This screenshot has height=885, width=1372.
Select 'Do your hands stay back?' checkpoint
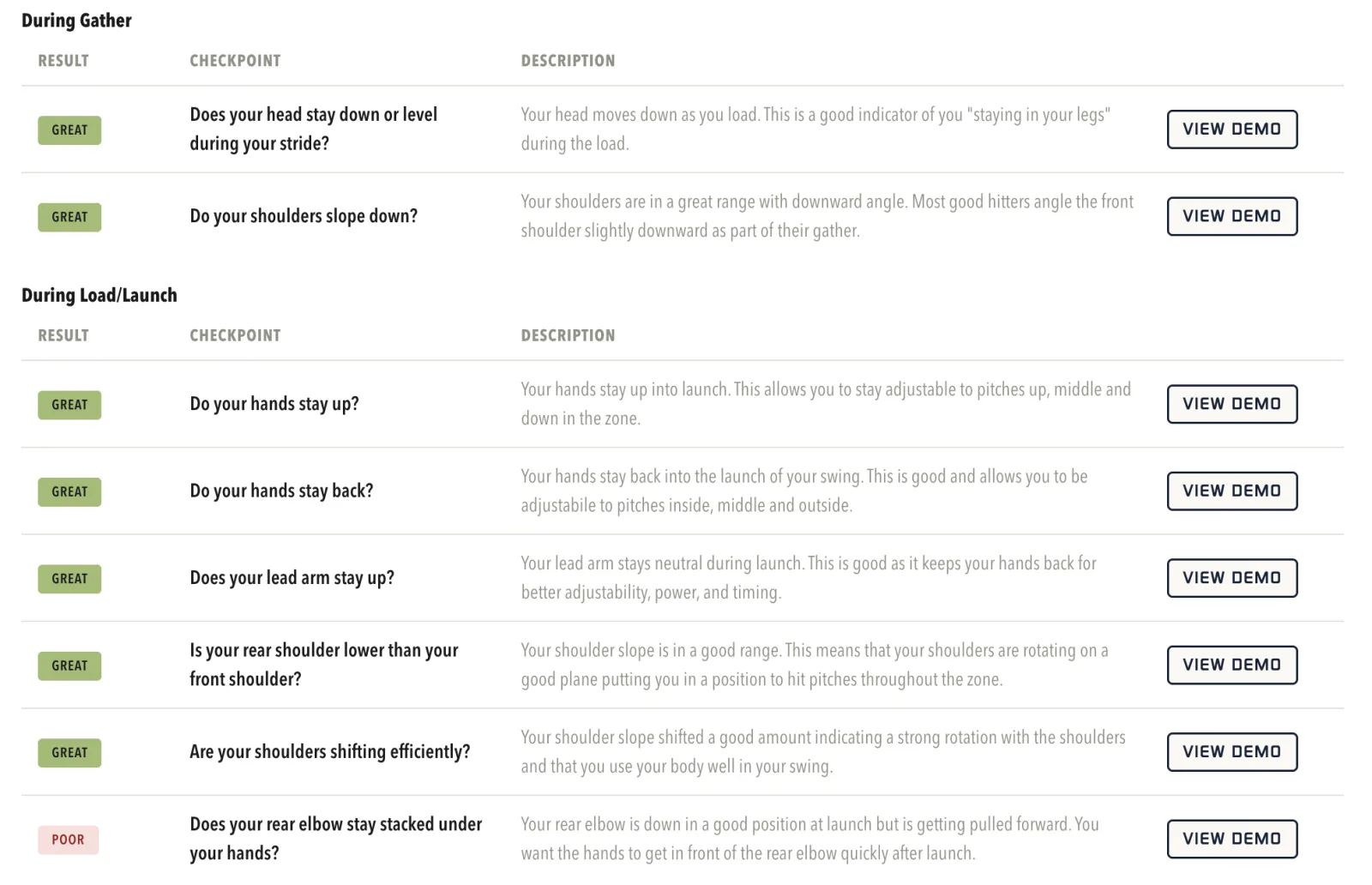coord(281,491)
